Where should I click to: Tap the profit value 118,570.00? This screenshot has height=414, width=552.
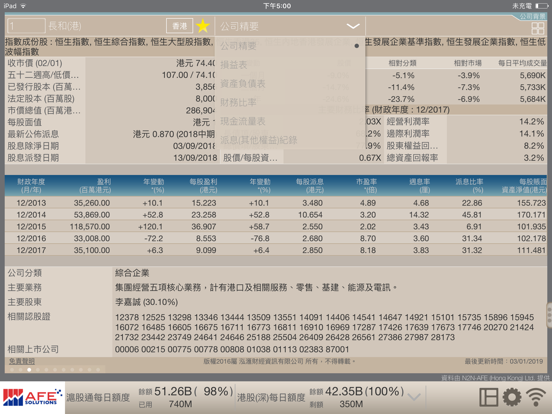pos(90,227)
